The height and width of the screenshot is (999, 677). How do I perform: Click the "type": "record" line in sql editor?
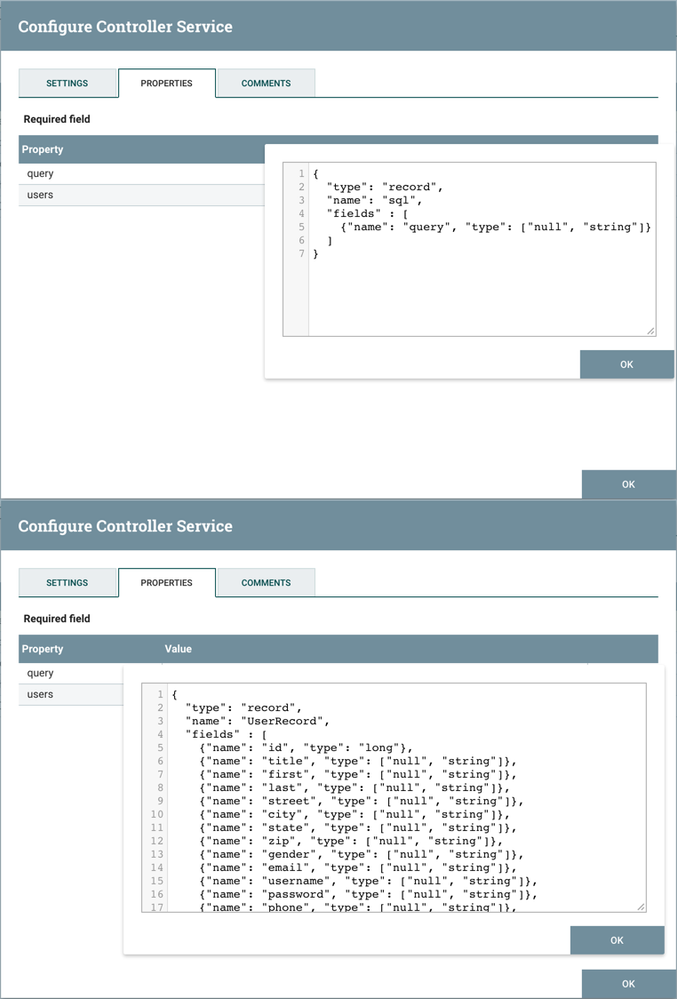tap(385, 187)
